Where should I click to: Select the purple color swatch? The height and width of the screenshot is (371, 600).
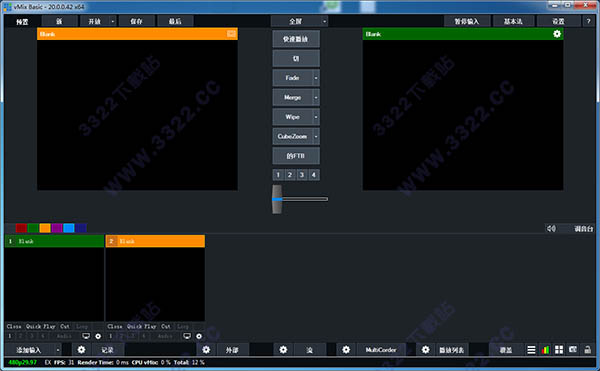click(x=57, y=228)
